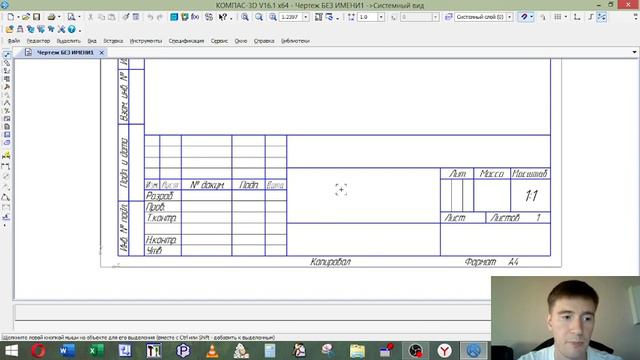Image resolution: width=640 pixels, height=360 pixels.
Task: Select the percent-sign tool in left panel
Action: (7, 111)
